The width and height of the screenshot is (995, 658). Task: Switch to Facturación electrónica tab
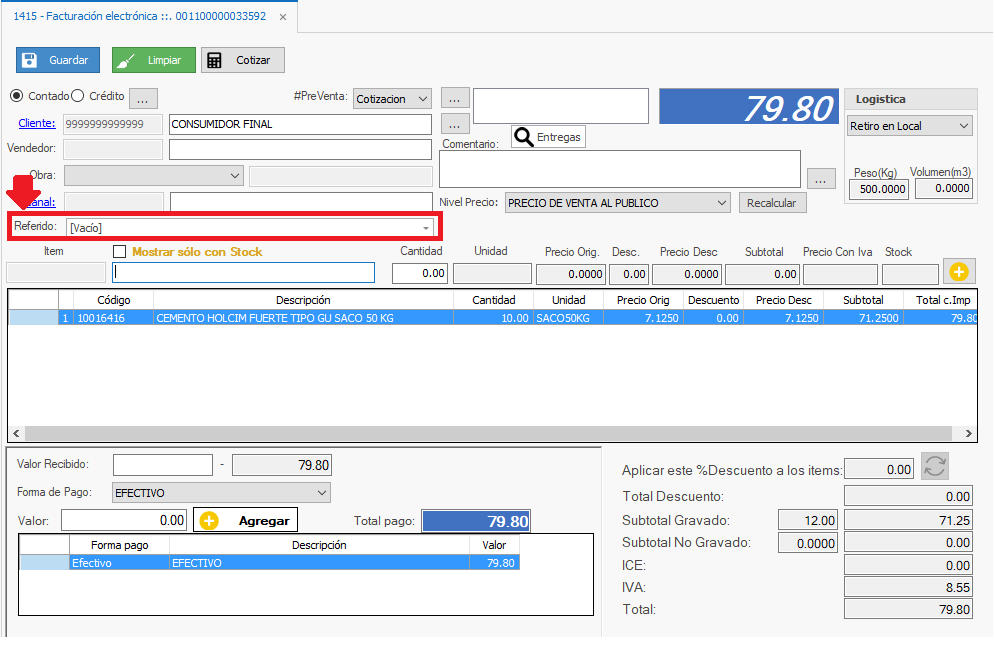point(140,17)
